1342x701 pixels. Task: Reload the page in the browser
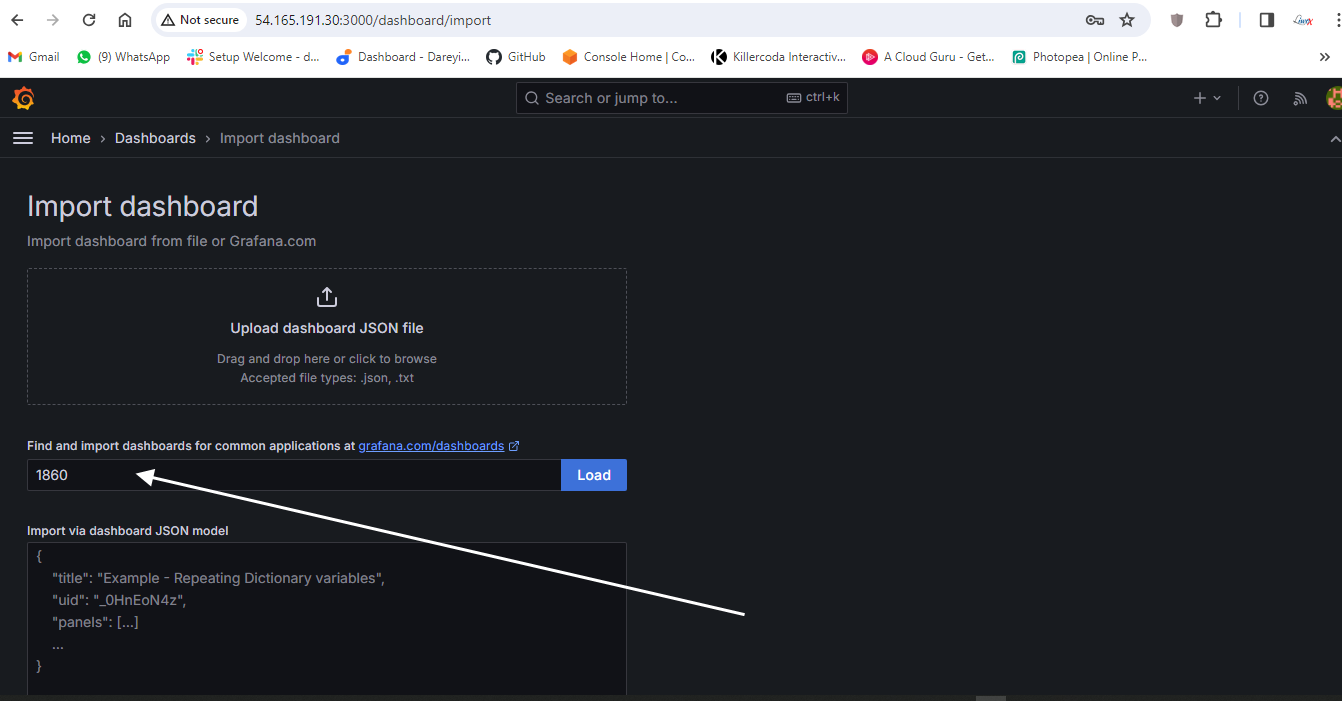[x=89, y=20]
